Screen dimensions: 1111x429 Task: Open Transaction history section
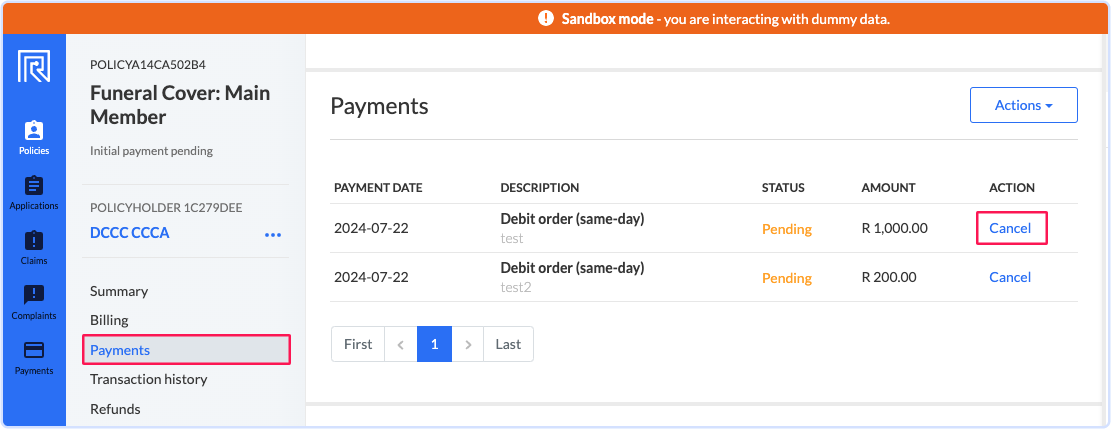tap(149, 379)
